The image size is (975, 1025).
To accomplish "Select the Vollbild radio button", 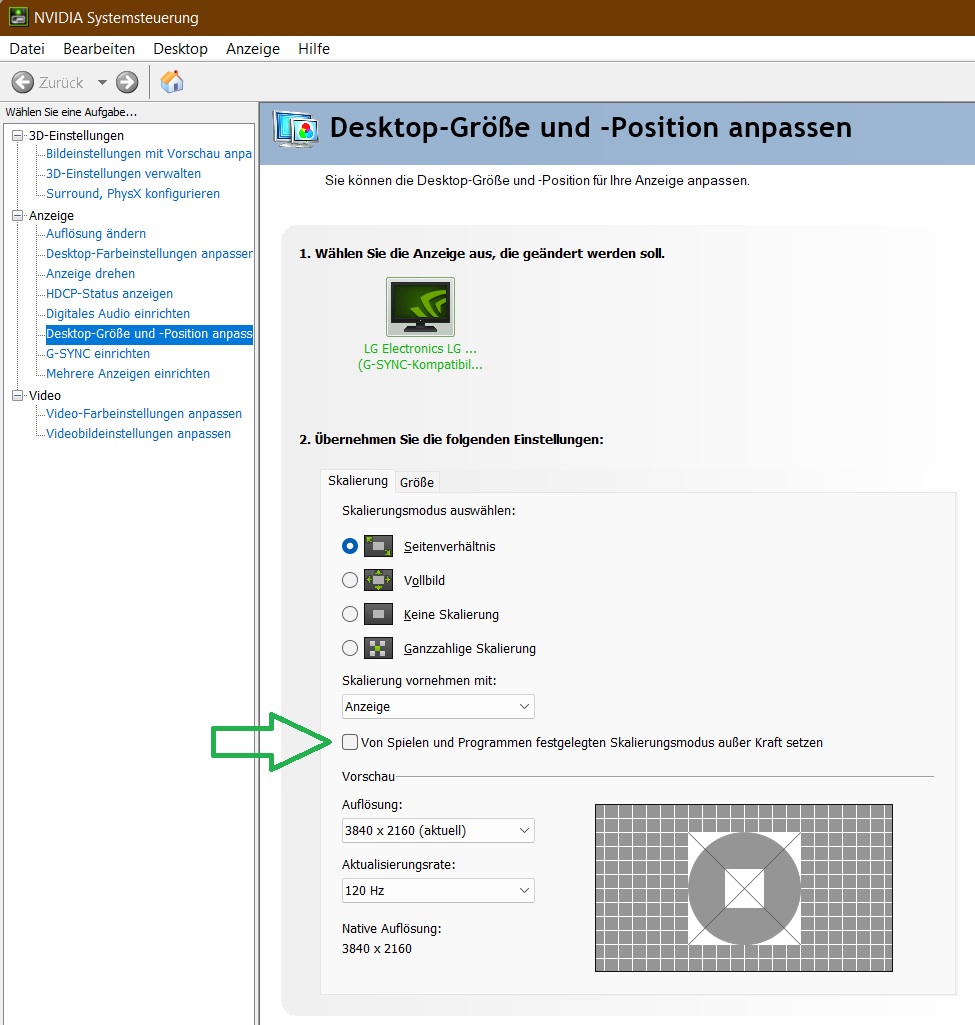I will coord(351,580).
